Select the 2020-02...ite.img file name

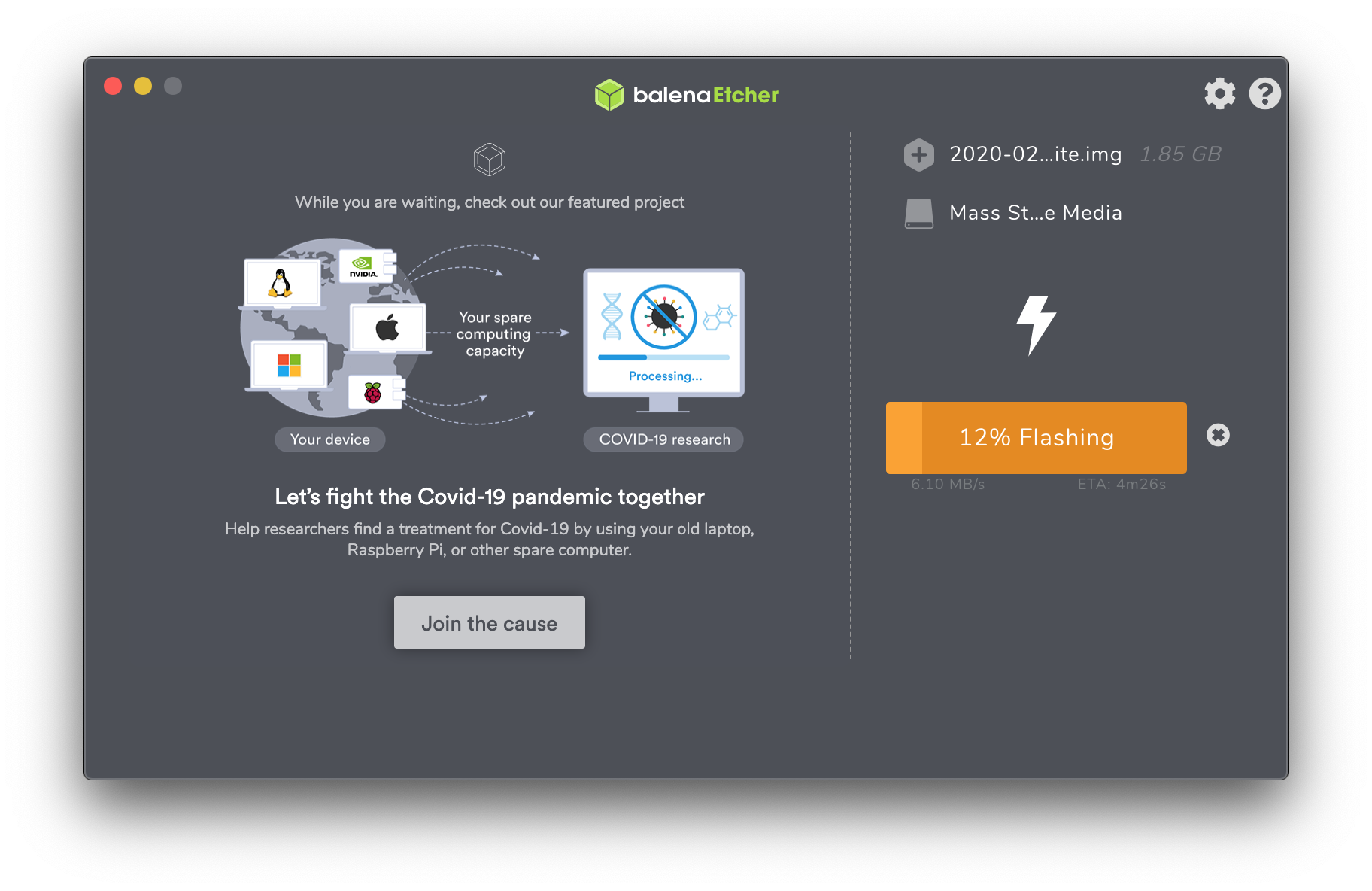coord(1035,154)
